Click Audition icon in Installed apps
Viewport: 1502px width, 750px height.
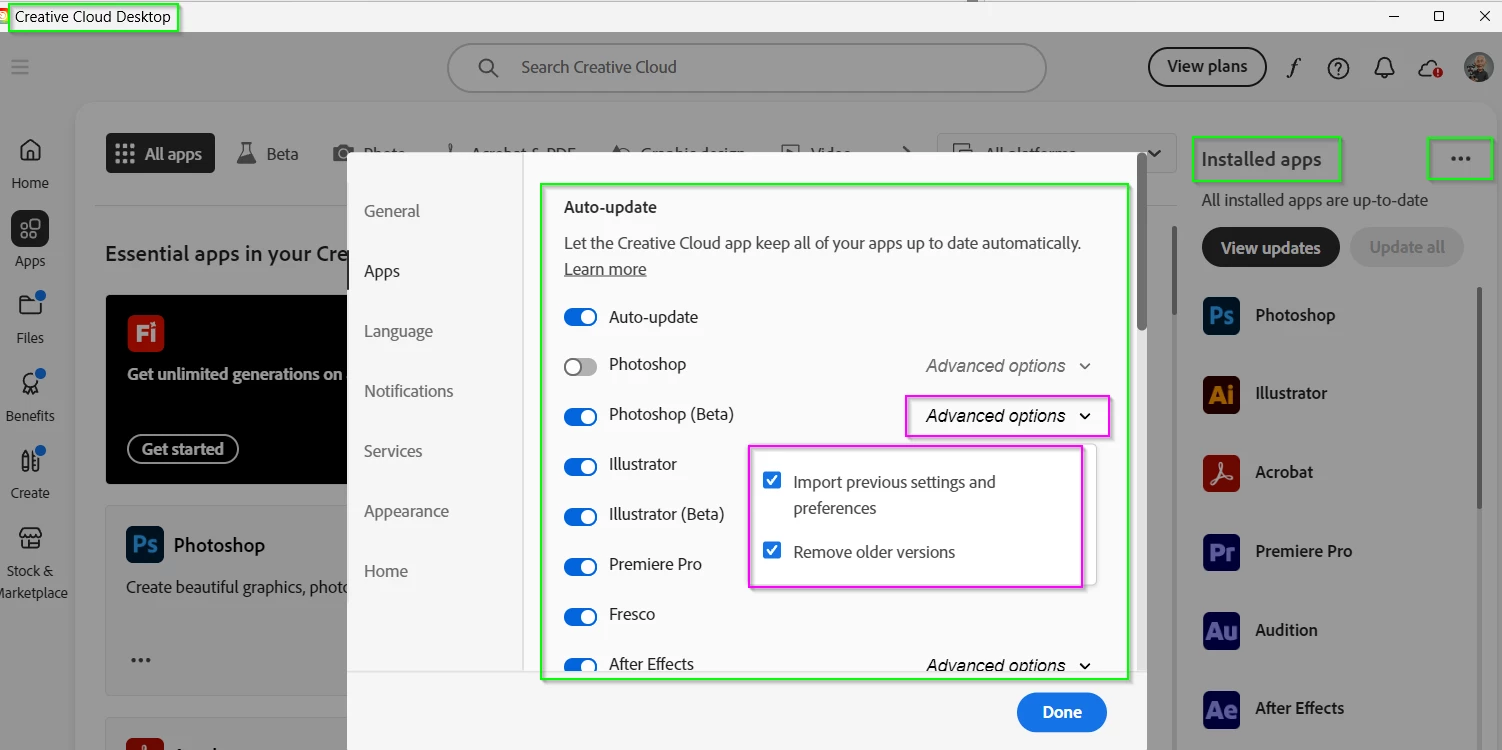tap(1221, 630)
